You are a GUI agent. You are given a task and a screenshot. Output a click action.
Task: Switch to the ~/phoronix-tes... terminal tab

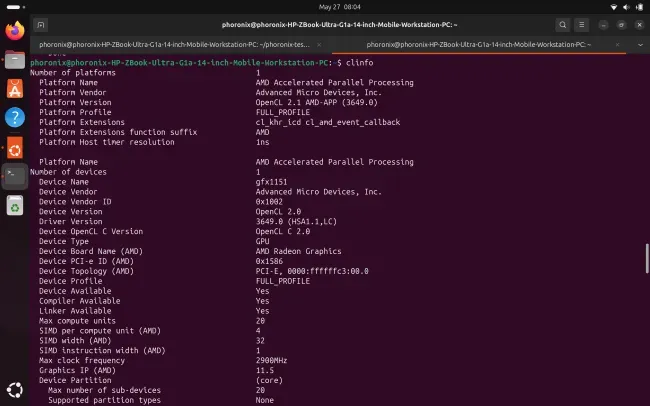(175, 44)
